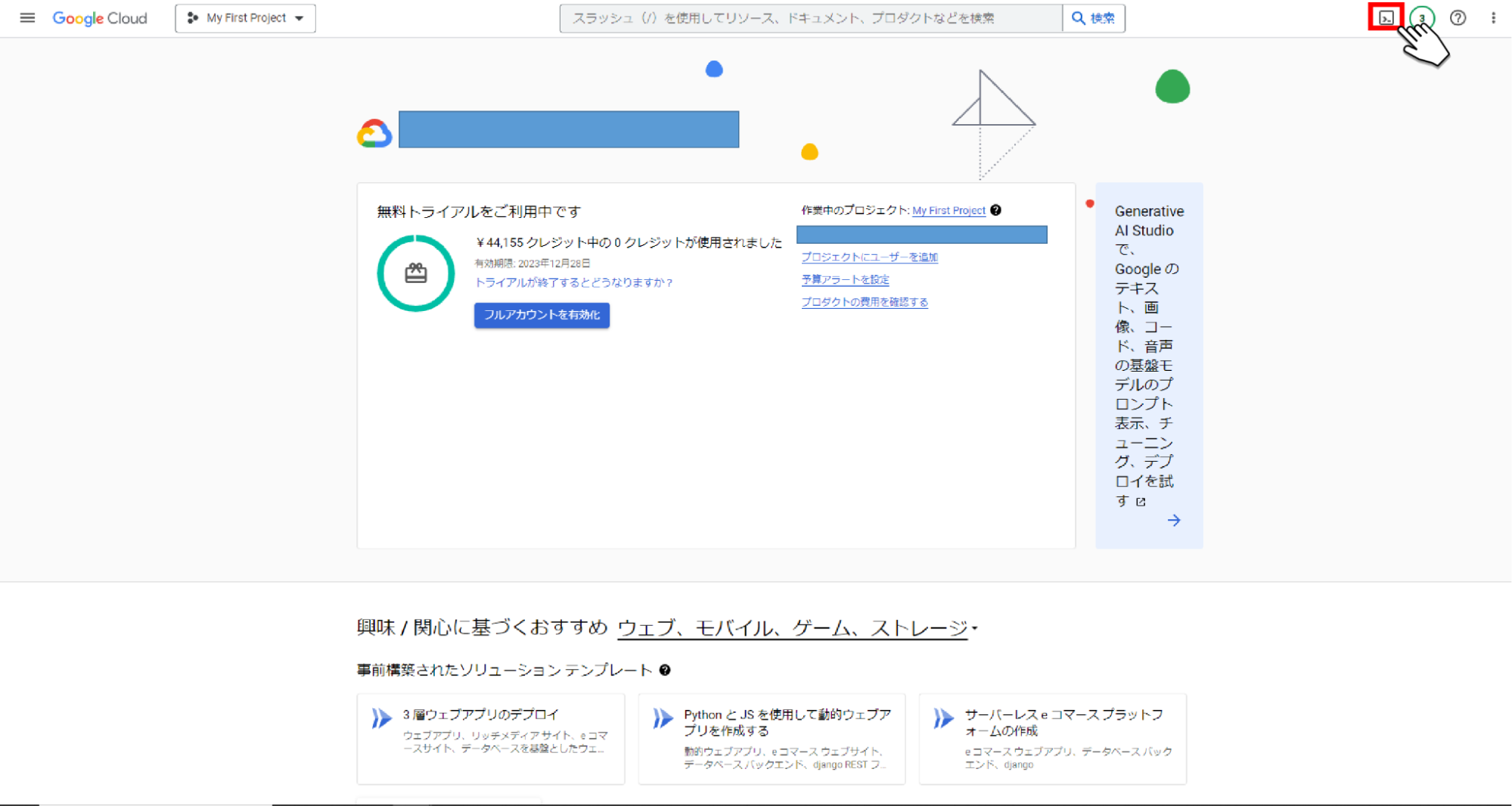Open プロジェクトにユーザーを追加 link
1512x806 pixels.
(x=869, y=257)
